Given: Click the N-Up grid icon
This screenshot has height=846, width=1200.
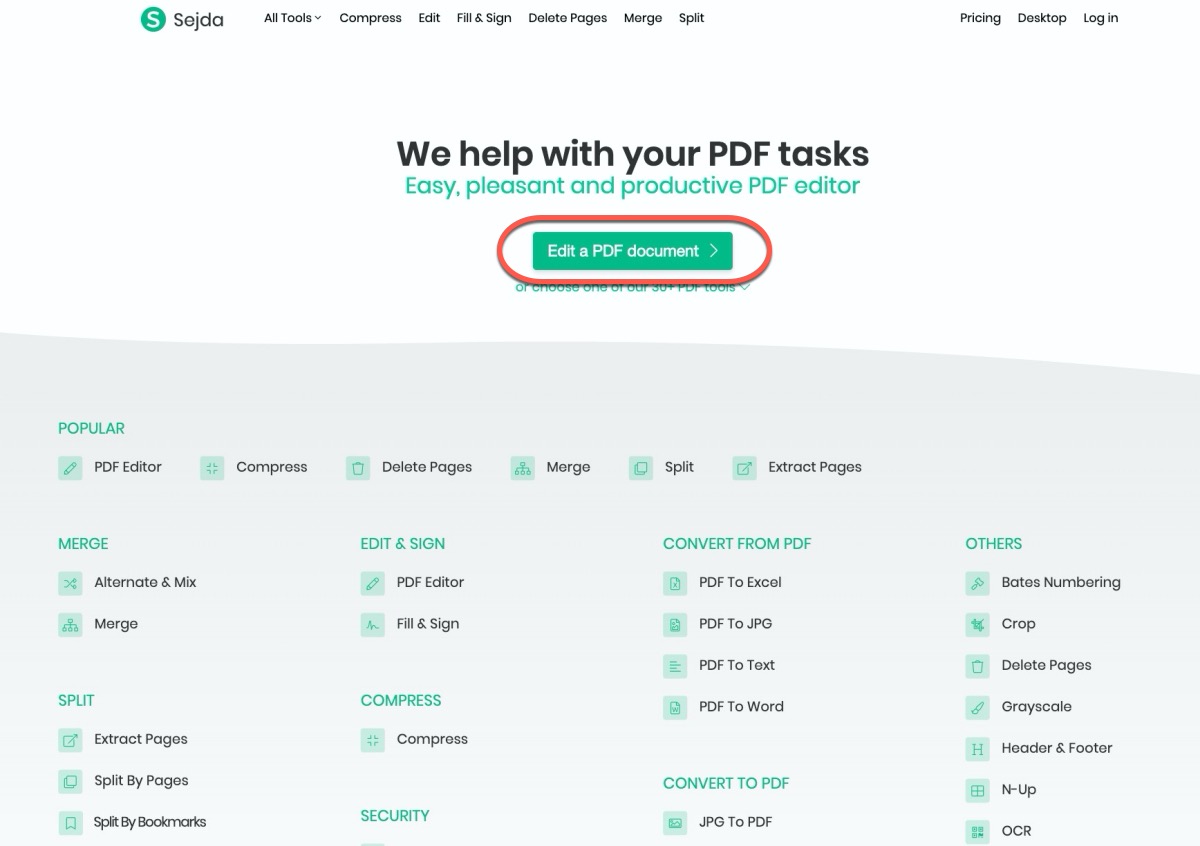Looking at the screenshot, I should 977,791.
